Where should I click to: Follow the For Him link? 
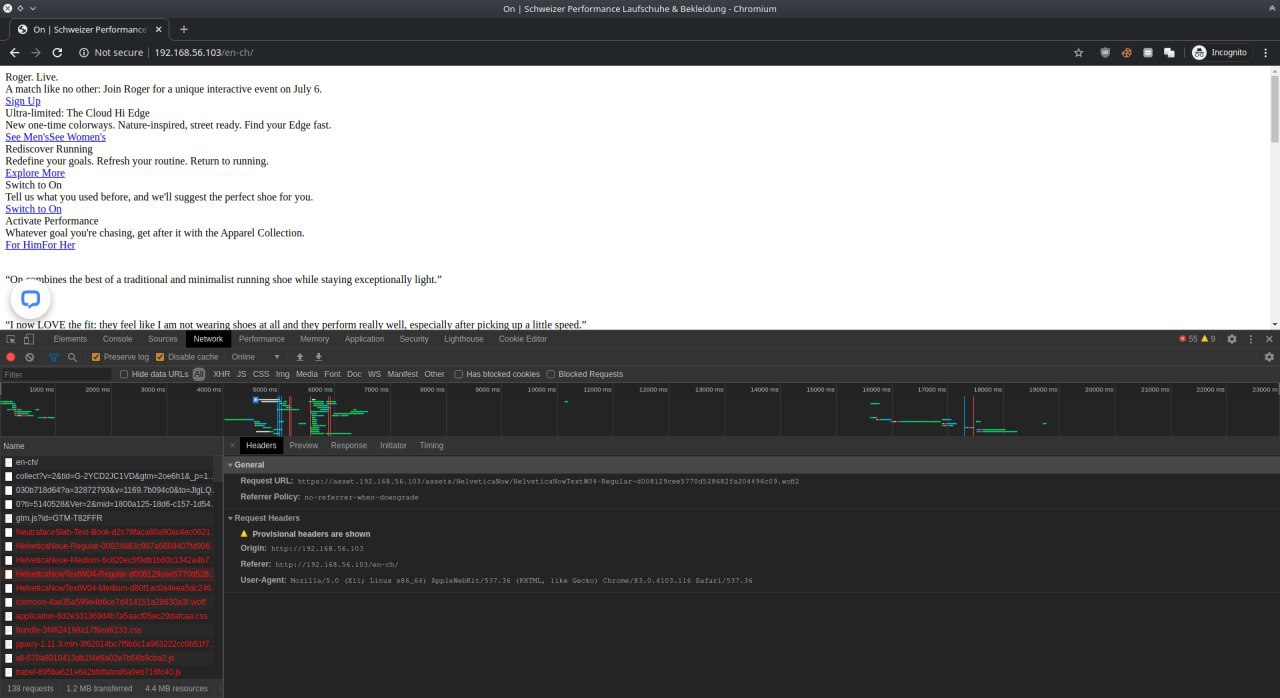pos(23,245)
